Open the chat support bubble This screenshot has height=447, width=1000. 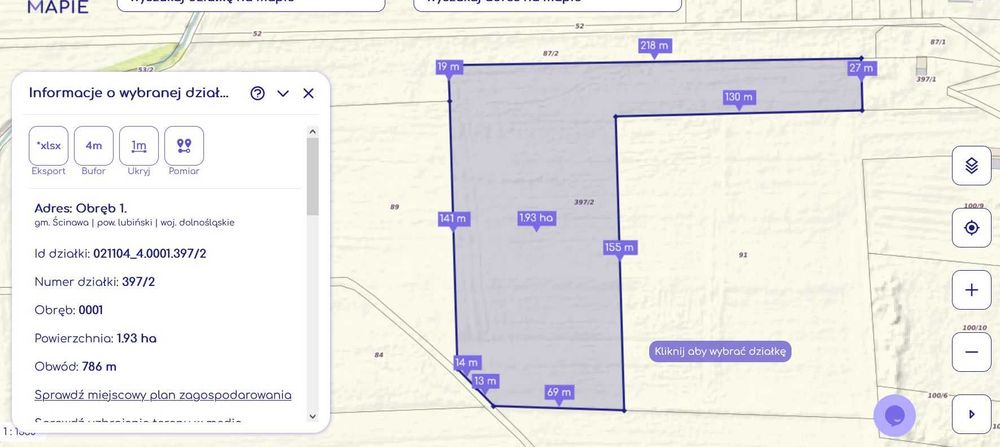tap(895, 416)
